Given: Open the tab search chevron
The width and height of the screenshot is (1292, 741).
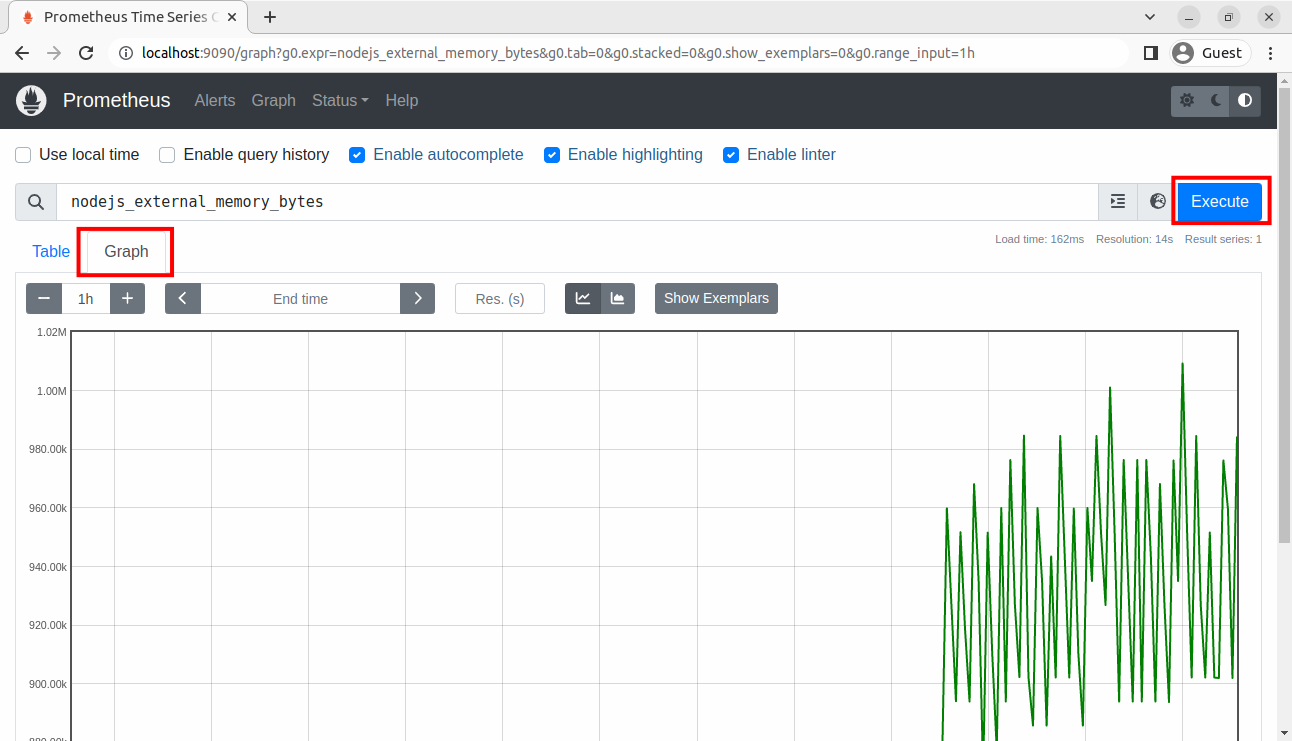Looking at the screenshot, I should (x=1150, y=17).
